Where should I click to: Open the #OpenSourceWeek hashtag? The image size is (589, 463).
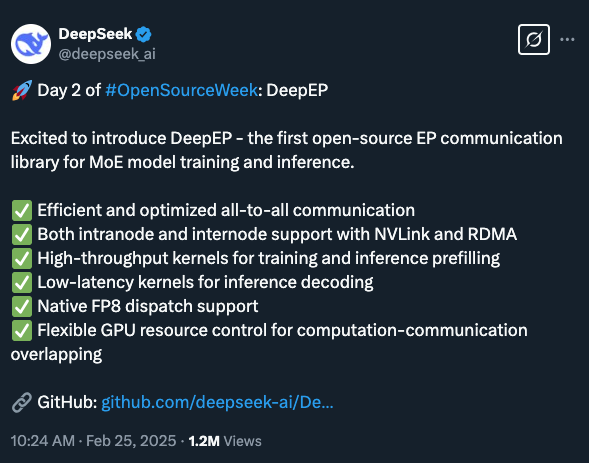(181, 90)
